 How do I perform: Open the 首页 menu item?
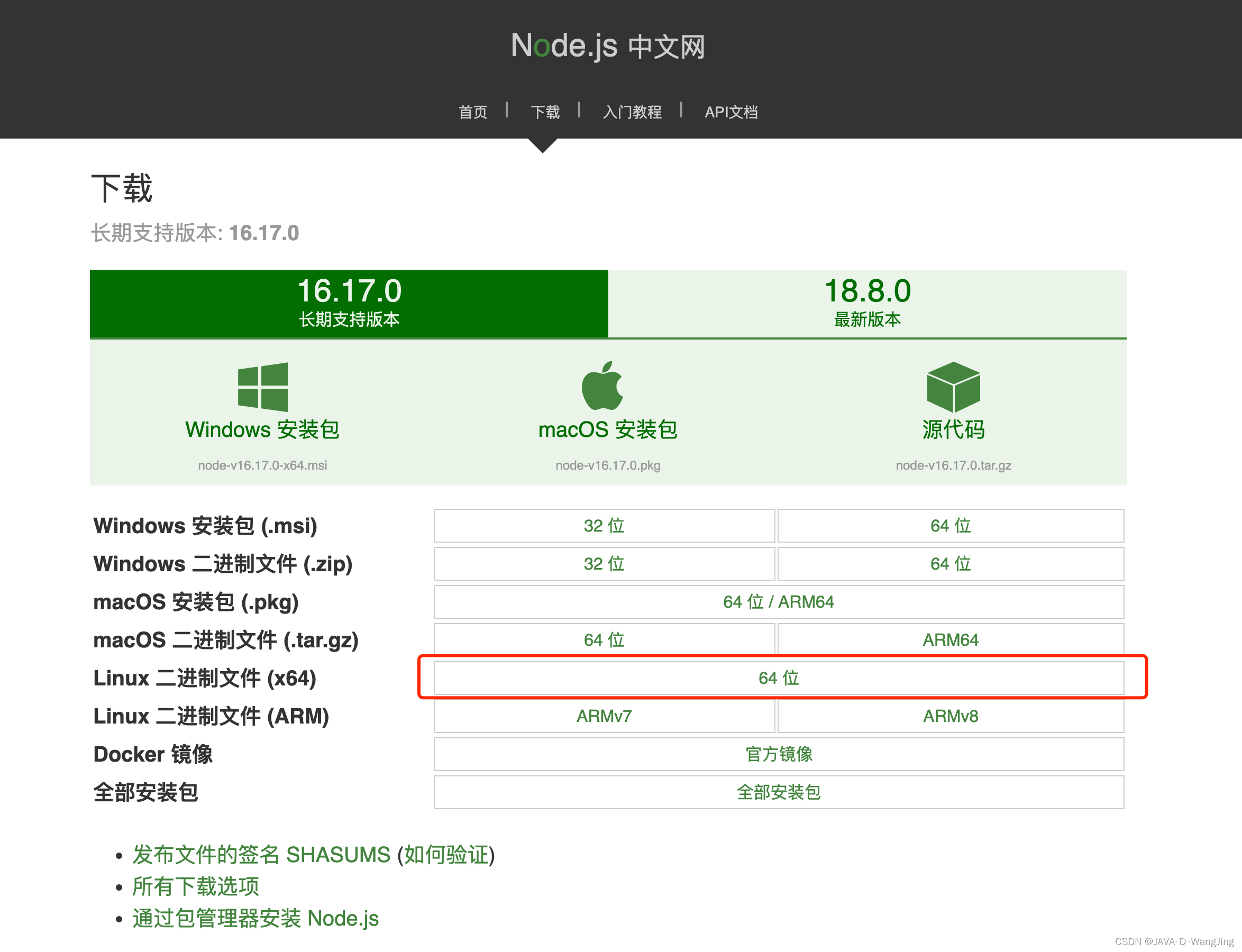click(472, 112)
